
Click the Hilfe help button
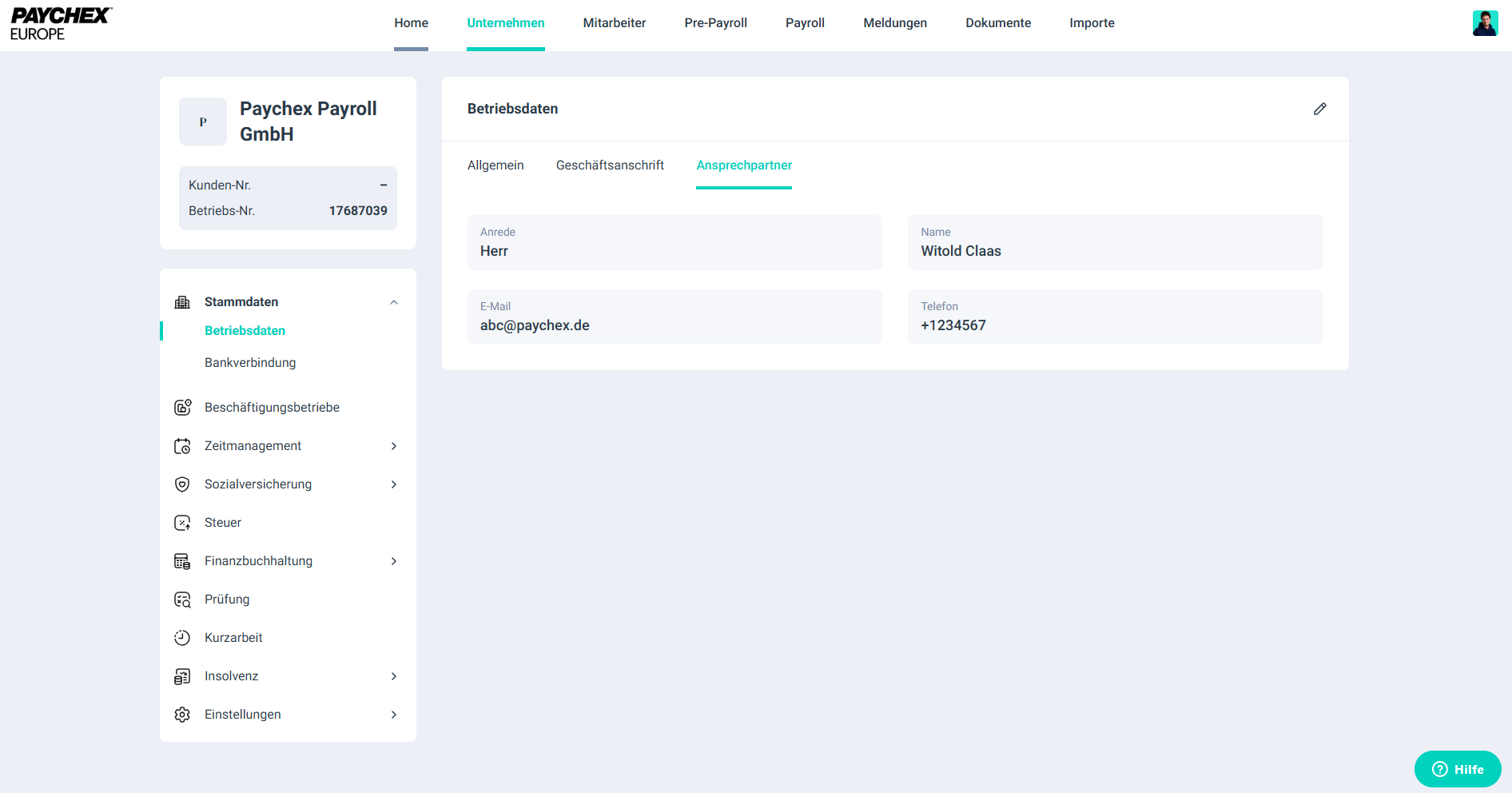click(1458, 769)
